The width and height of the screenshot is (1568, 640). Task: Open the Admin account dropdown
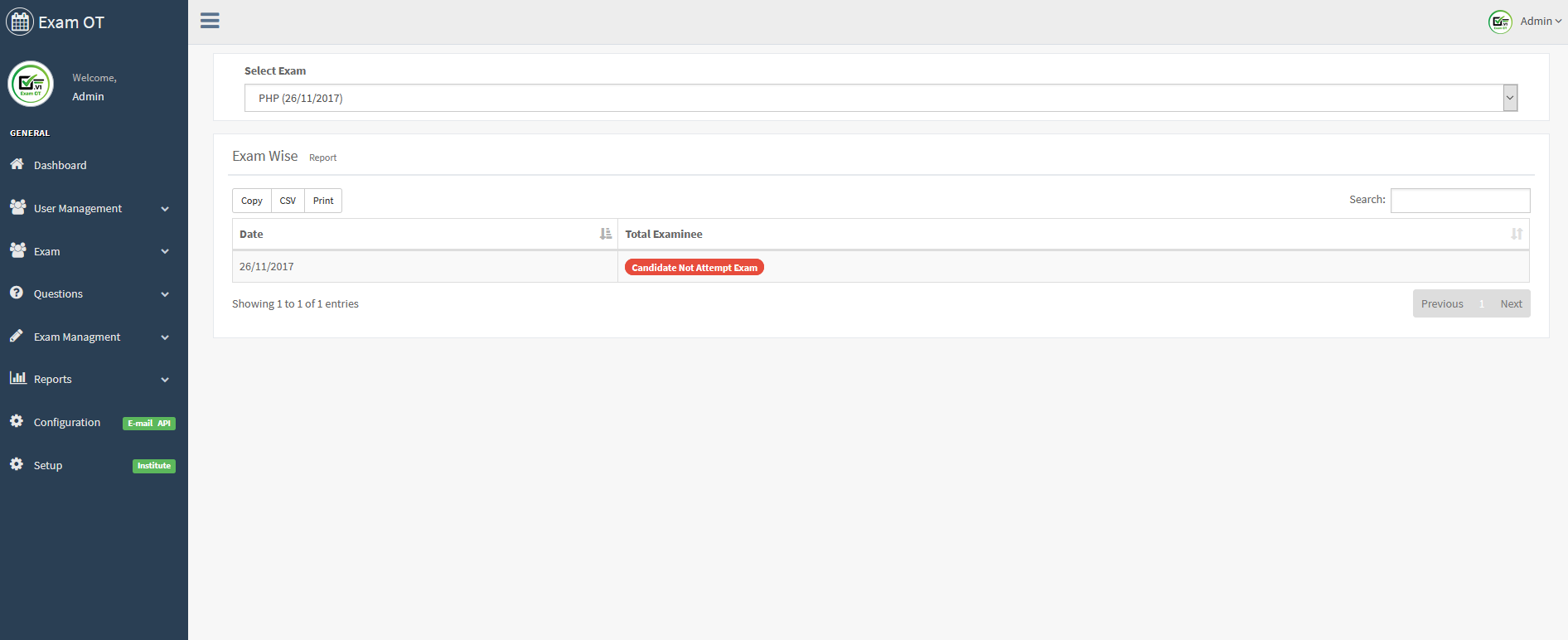(x=1539, y=22)
